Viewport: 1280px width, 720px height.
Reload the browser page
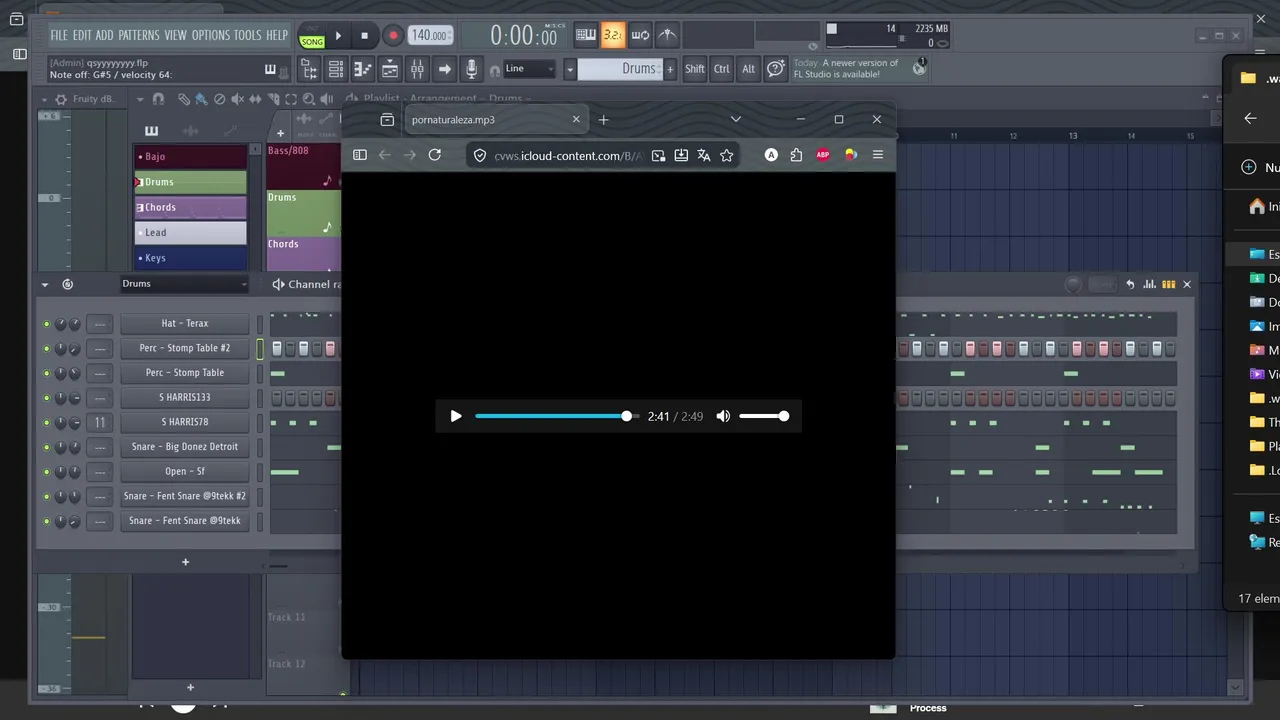tap(435, 155)
